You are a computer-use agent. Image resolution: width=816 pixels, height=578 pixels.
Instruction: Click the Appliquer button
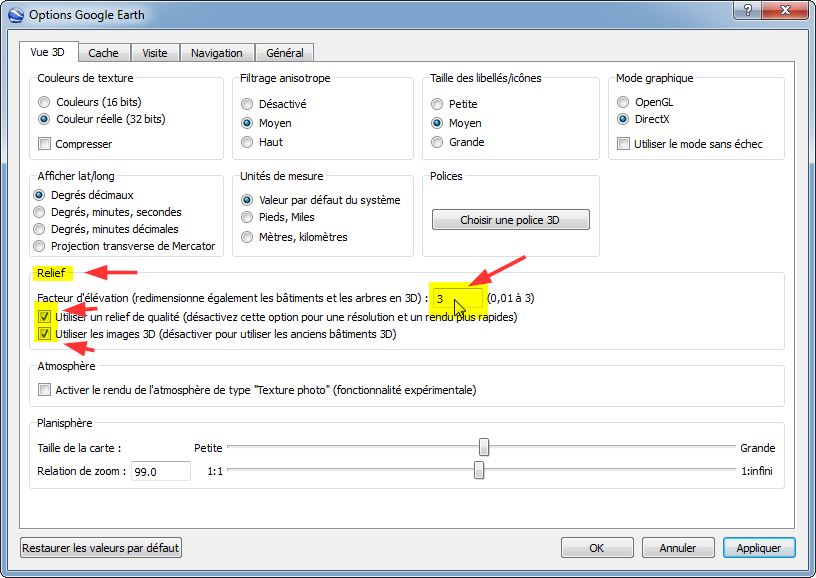(759, 548)
